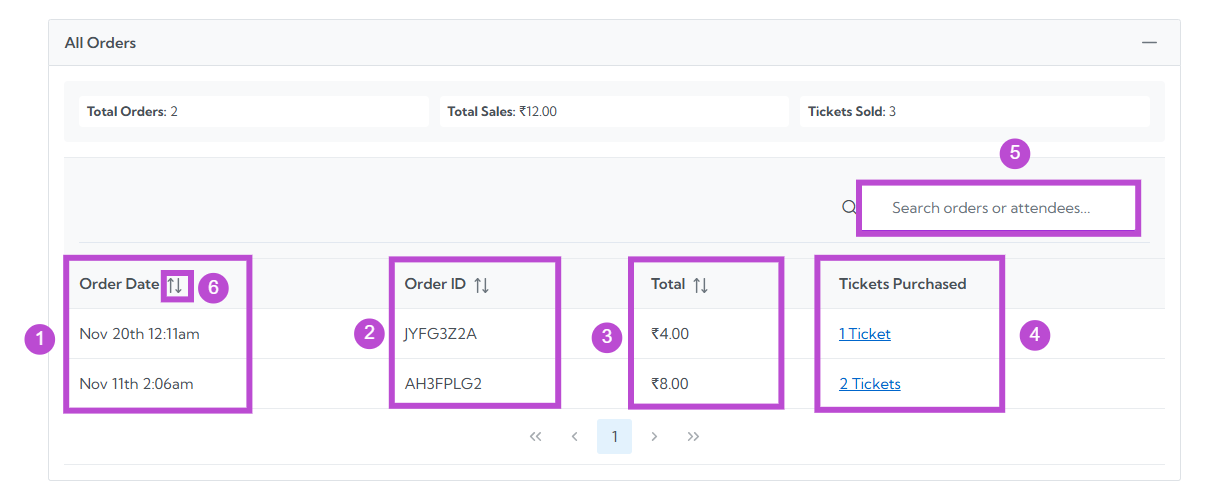This screenshot has width=1214, height=502.
Task: Open the 2 Tickets link
Action: (x=869, y=384)
